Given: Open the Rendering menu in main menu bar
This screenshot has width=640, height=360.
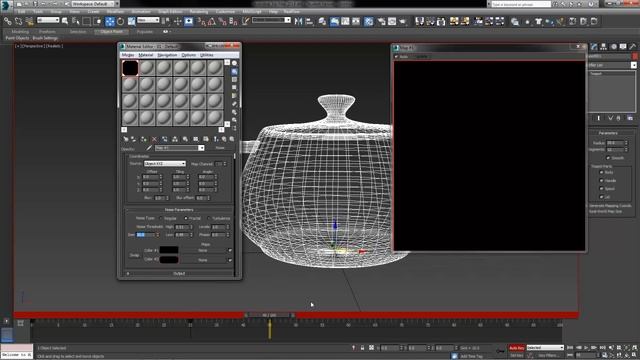Looking at the screenshot, I should (x=199, y=12).
